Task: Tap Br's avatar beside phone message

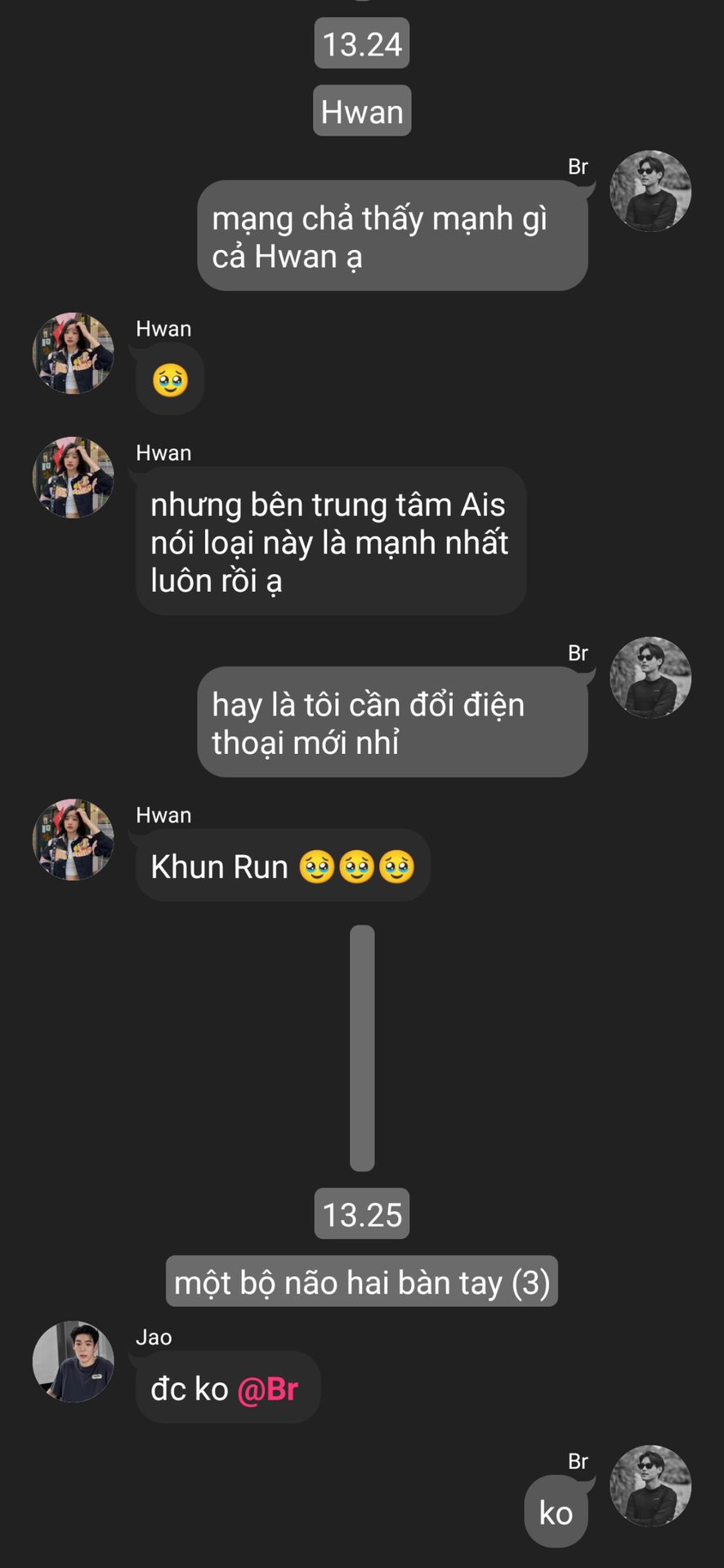Action: tap(650, 678)
